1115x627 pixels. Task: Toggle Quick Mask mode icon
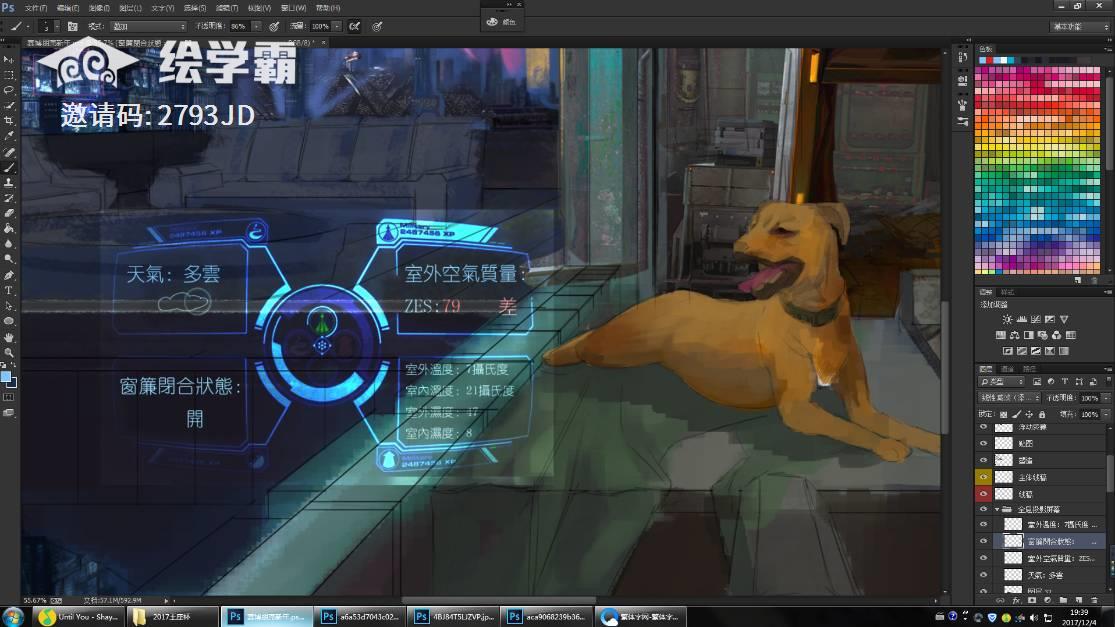pos(9,397)
